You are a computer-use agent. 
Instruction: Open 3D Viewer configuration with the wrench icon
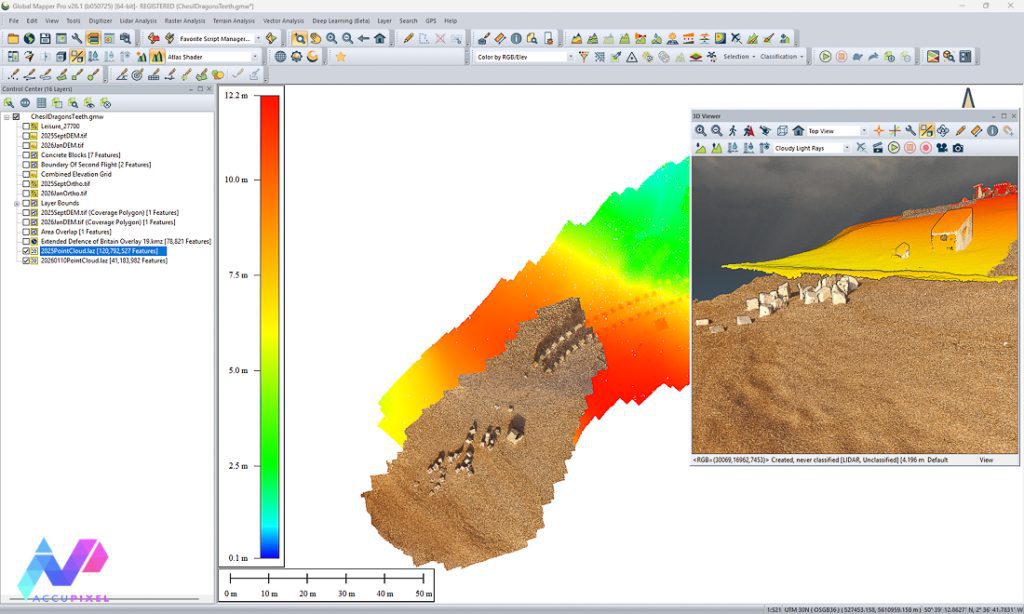coord(911,130)
